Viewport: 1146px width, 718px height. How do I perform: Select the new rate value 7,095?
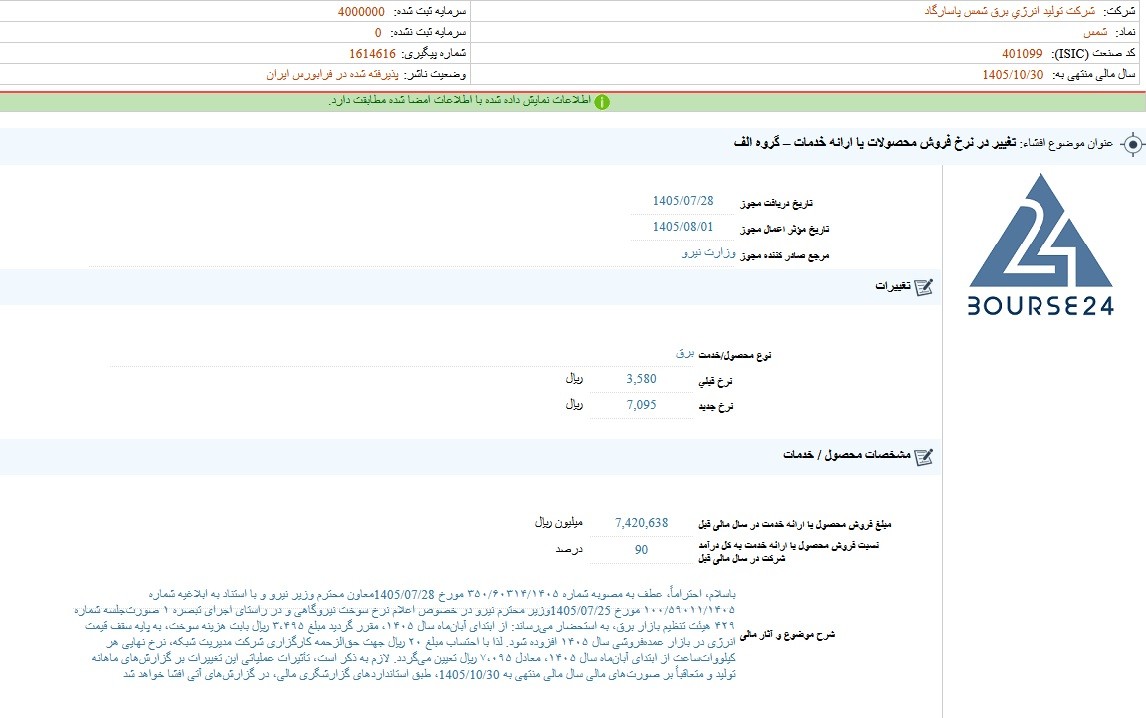pos(641,404)
